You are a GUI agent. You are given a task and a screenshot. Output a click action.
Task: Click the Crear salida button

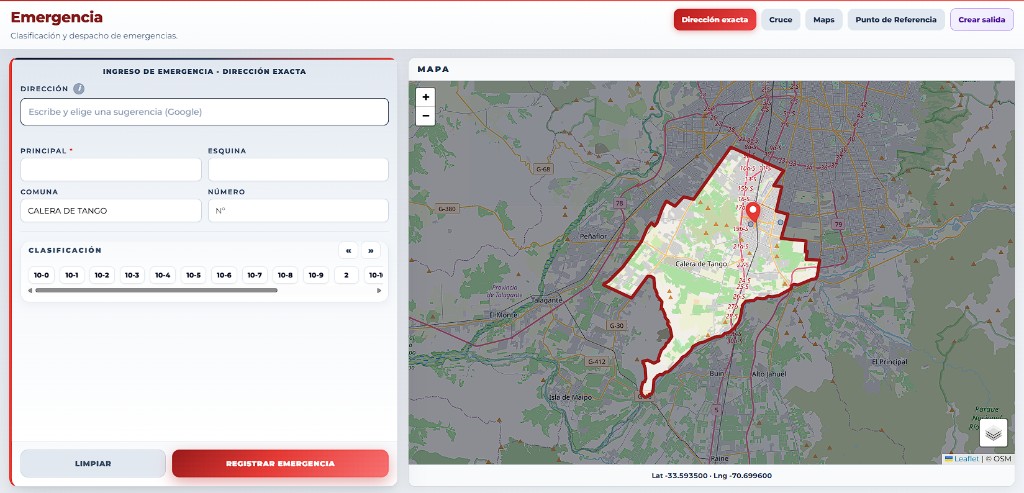click(x=982, y=20)
